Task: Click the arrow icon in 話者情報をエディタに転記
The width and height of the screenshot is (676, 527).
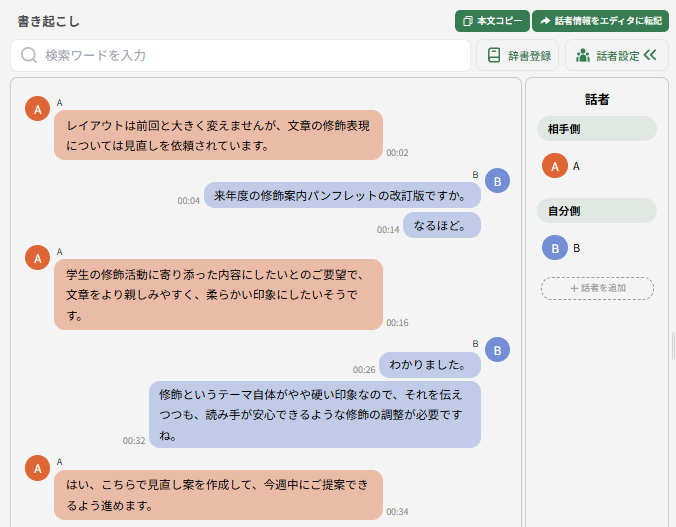Action: pyautogui.click(x=545, y=21)
